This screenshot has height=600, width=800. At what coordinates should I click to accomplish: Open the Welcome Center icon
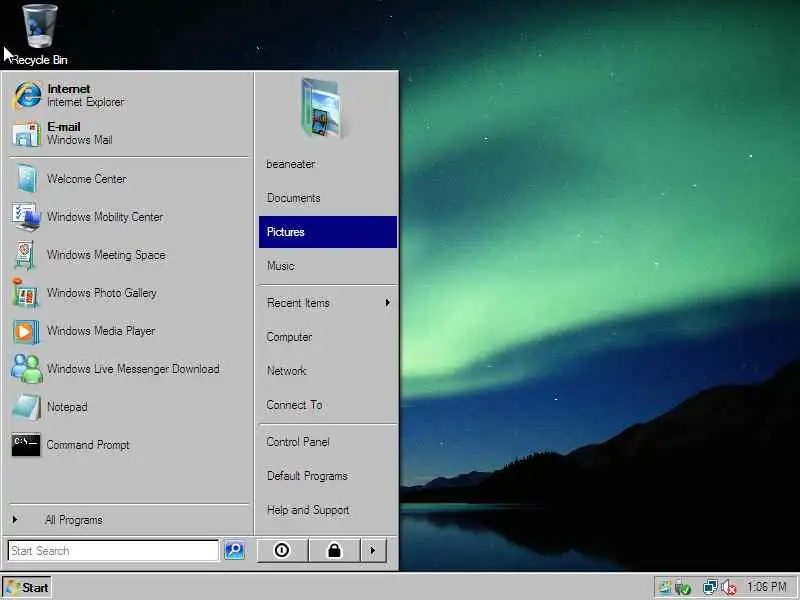pos(26,179)
